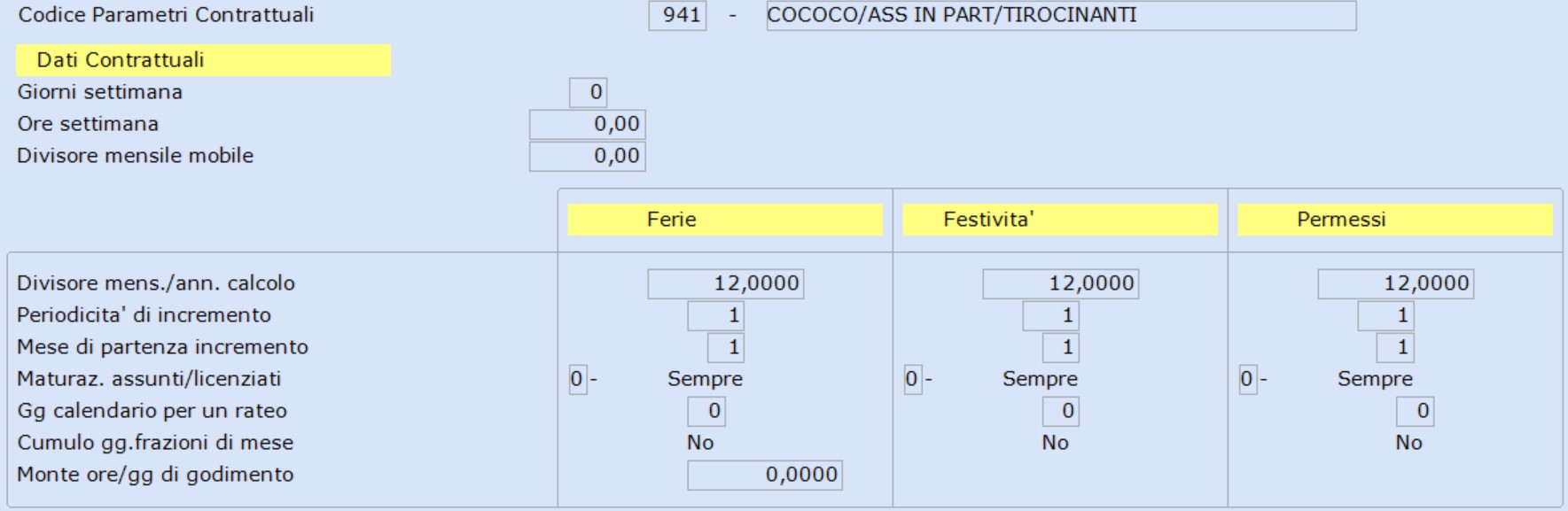The height and width of the screenshot is (511, 1568).
Task: Click the Ferie column header
Action: 725,220
